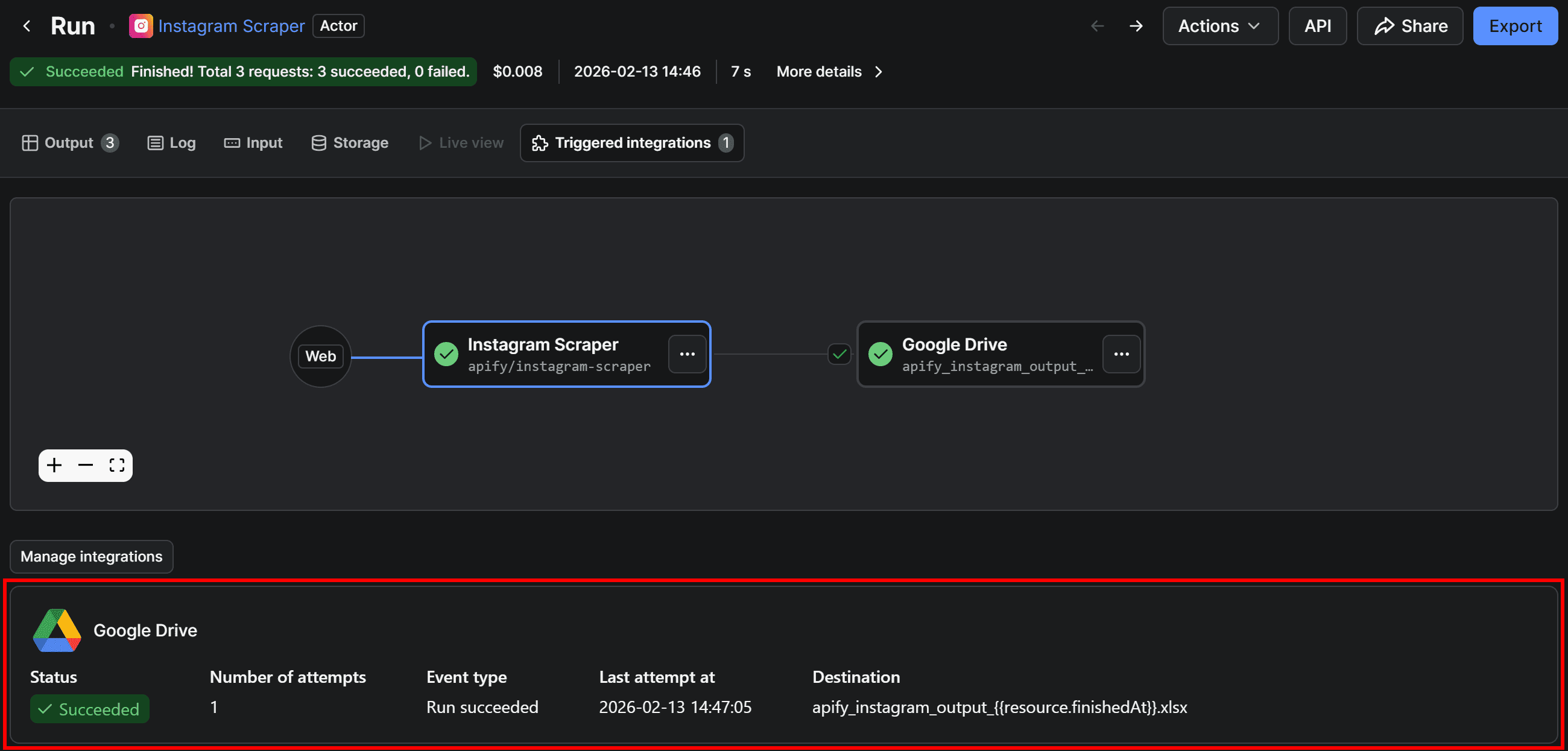Open the Actions dropdown
This screenshot has height=751, width=1568.
[1220, 25]
